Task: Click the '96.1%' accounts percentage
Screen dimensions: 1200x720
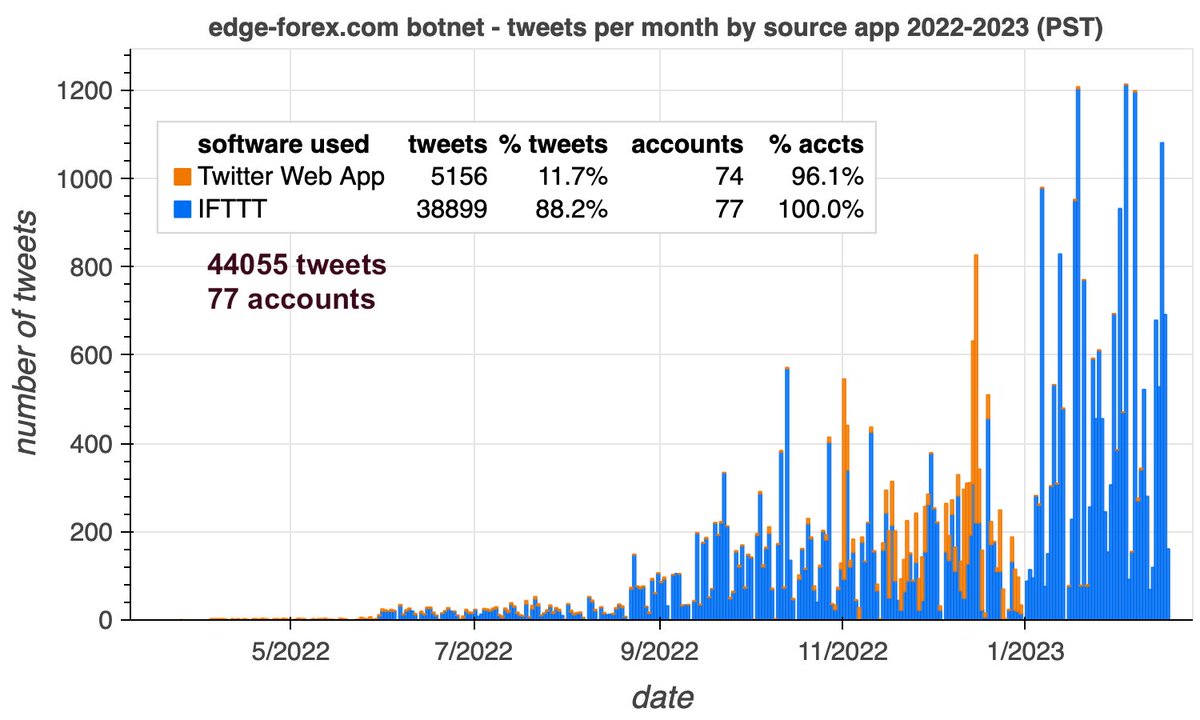Action: tap(828, 177)
